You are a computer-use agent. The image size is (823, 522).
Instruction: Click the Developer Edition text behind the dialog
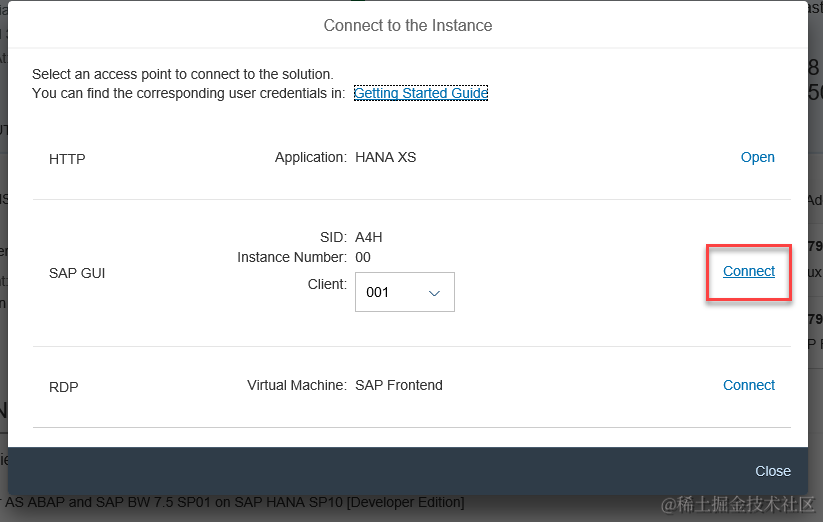click(x=406, y=503)
